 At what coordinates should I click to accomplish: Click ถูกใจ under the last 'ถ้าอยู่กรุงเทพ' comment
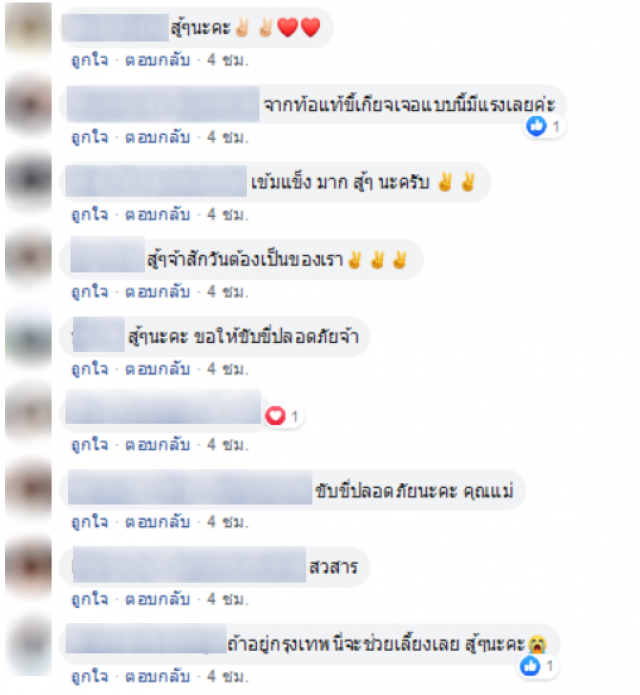point(90,676)
